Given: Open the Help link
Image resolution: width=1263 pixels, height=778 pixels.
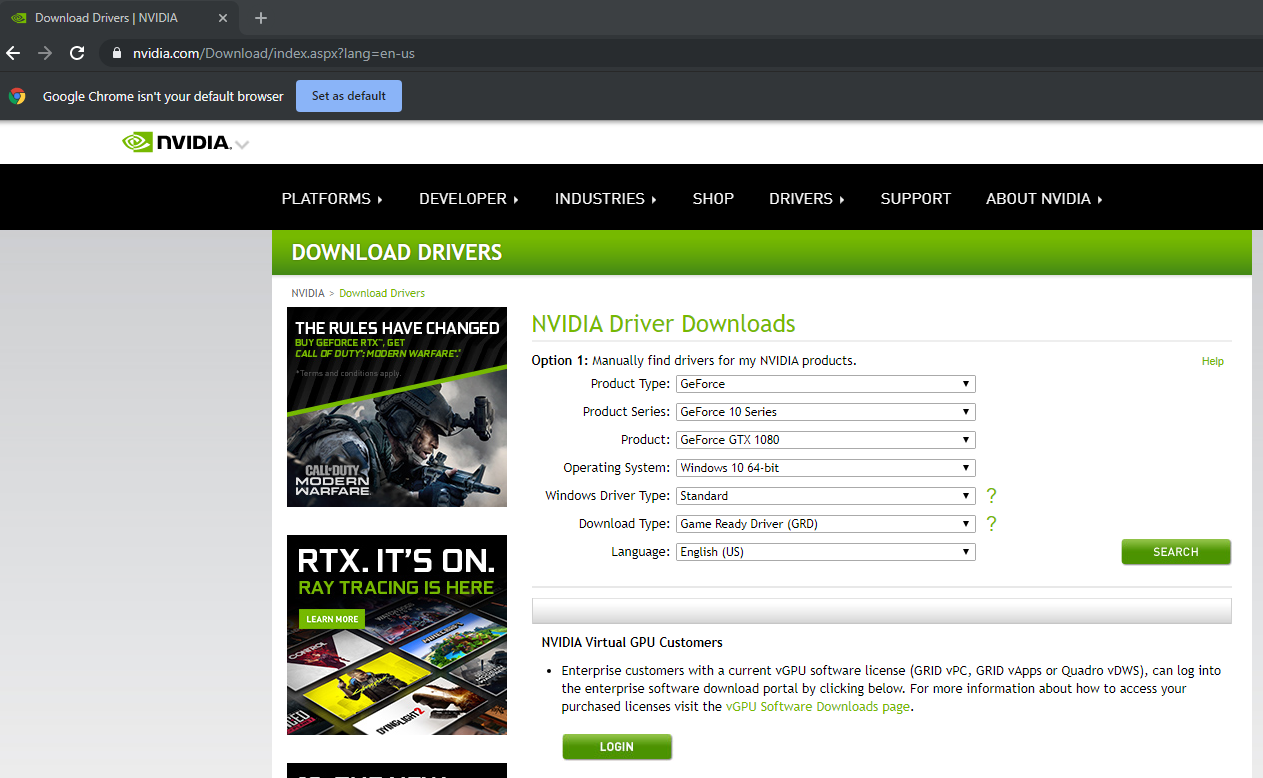Looking at the screenshot, I should 1213,361.
